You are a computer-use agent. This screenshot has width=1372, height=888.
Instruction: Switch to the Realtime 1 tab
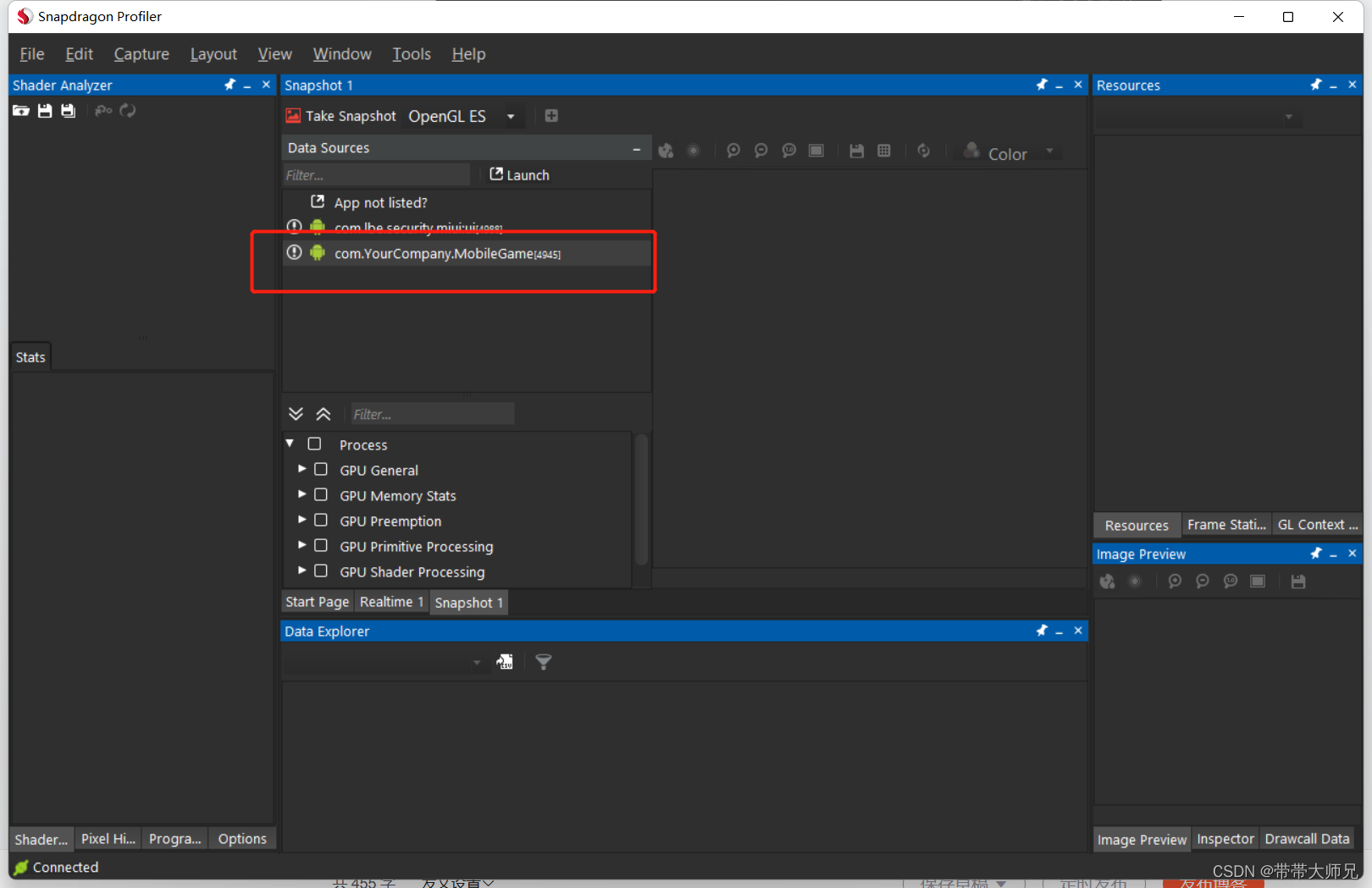tap(391, 602)
